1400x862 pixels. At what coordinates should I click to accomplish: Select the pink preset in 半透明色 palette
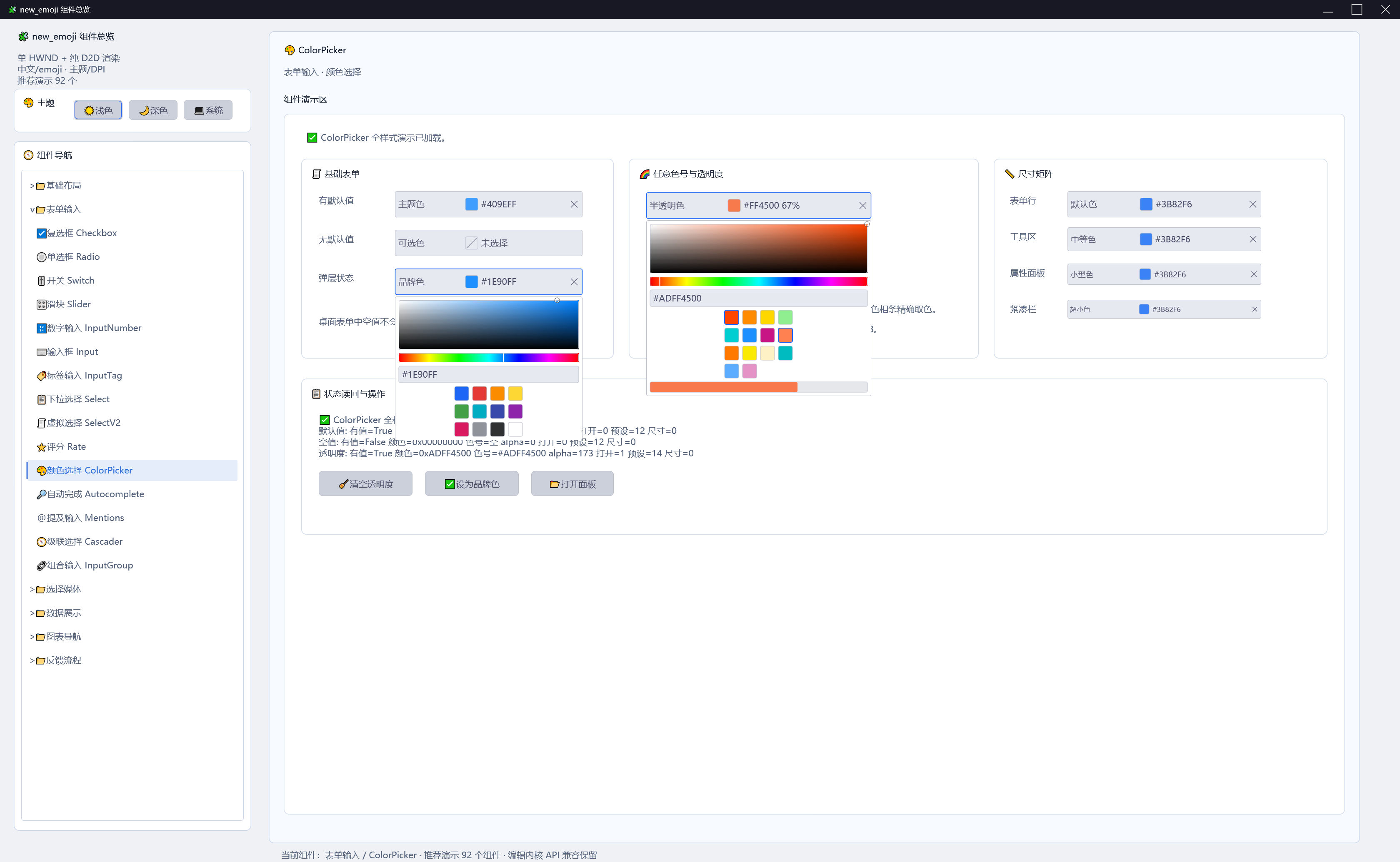(x=749, y=371)
